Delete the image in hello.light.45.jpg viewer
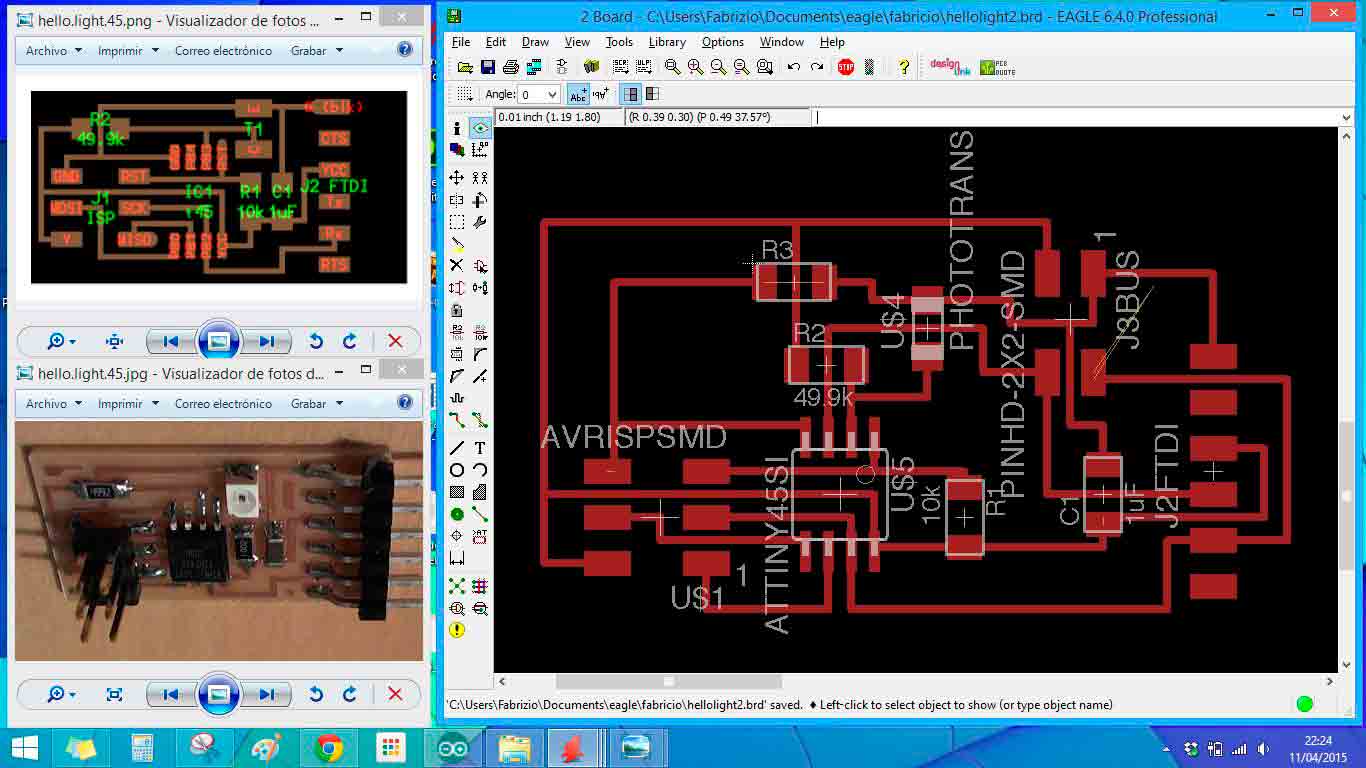1366x768 pixels. coord(395,694)
